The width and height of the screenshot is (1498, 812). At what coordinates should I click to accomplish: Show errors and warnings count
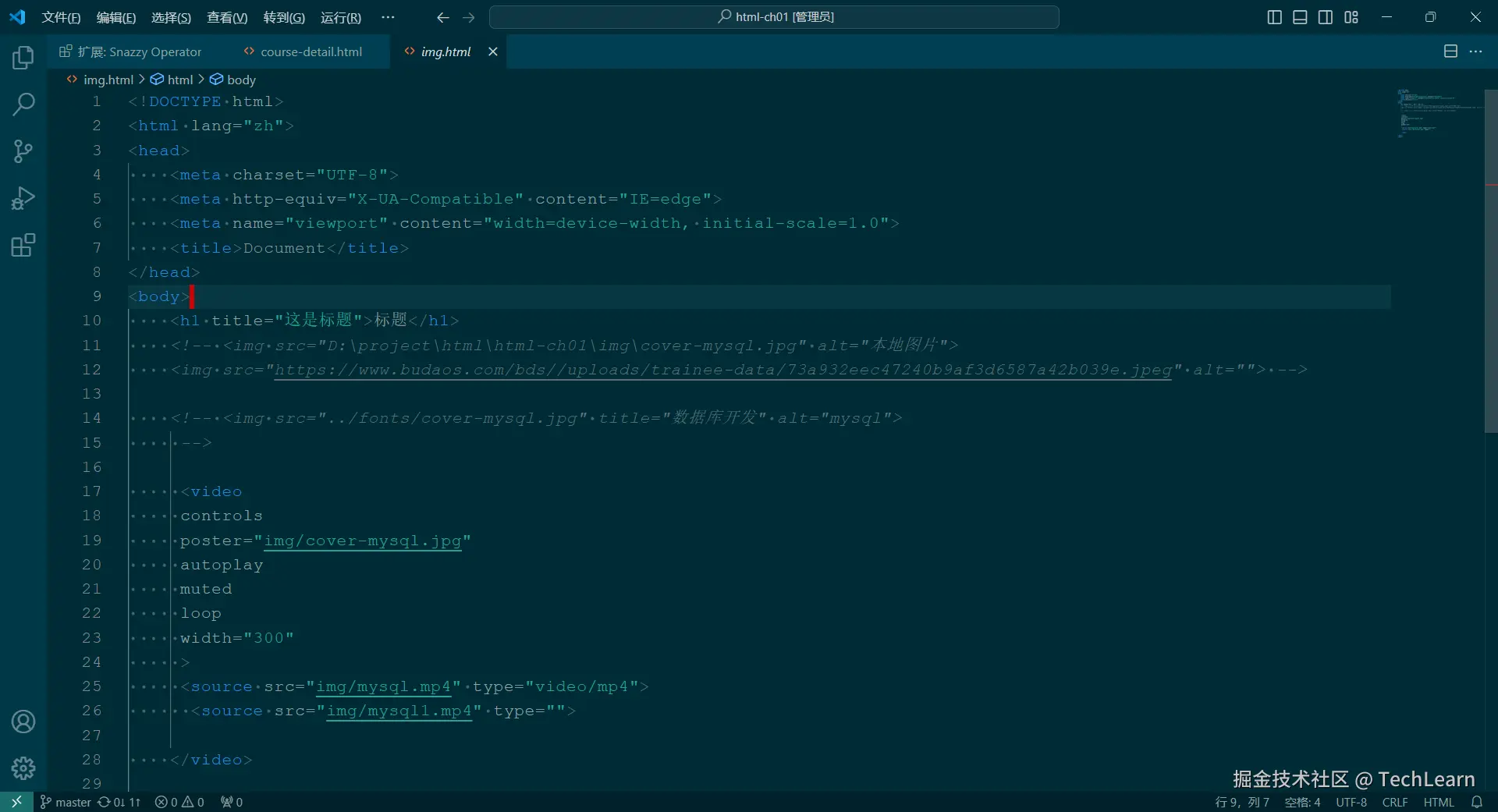(x=179, y=802)
